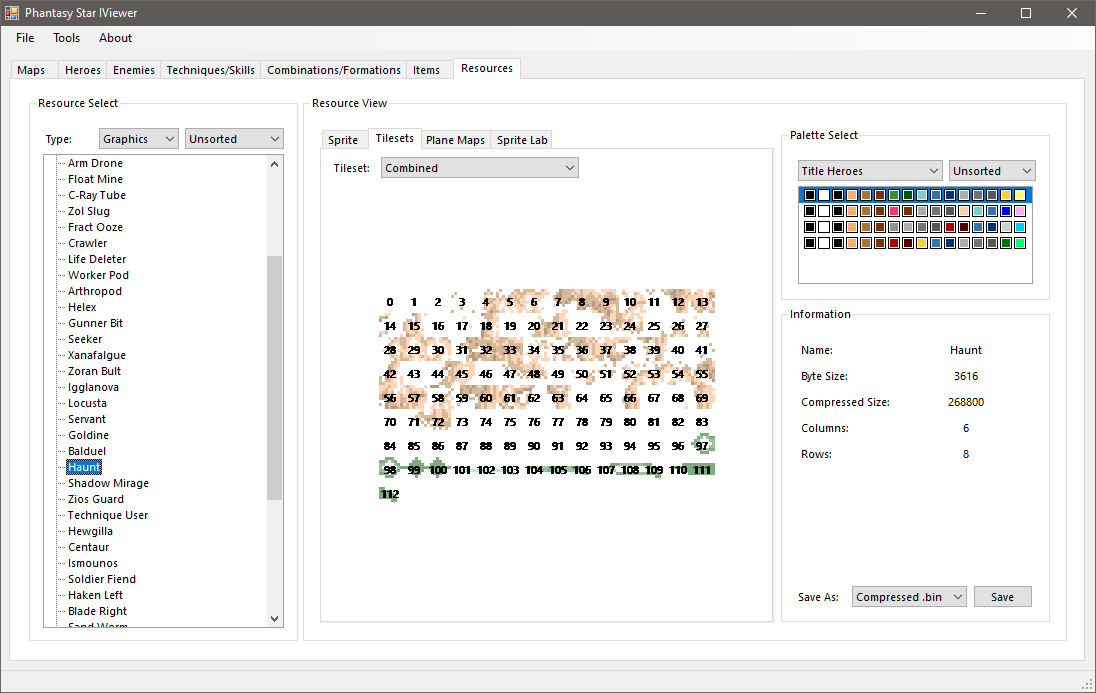
Task: Open the Plane Maps sub-tab
Action: click(x=455, y=140)
